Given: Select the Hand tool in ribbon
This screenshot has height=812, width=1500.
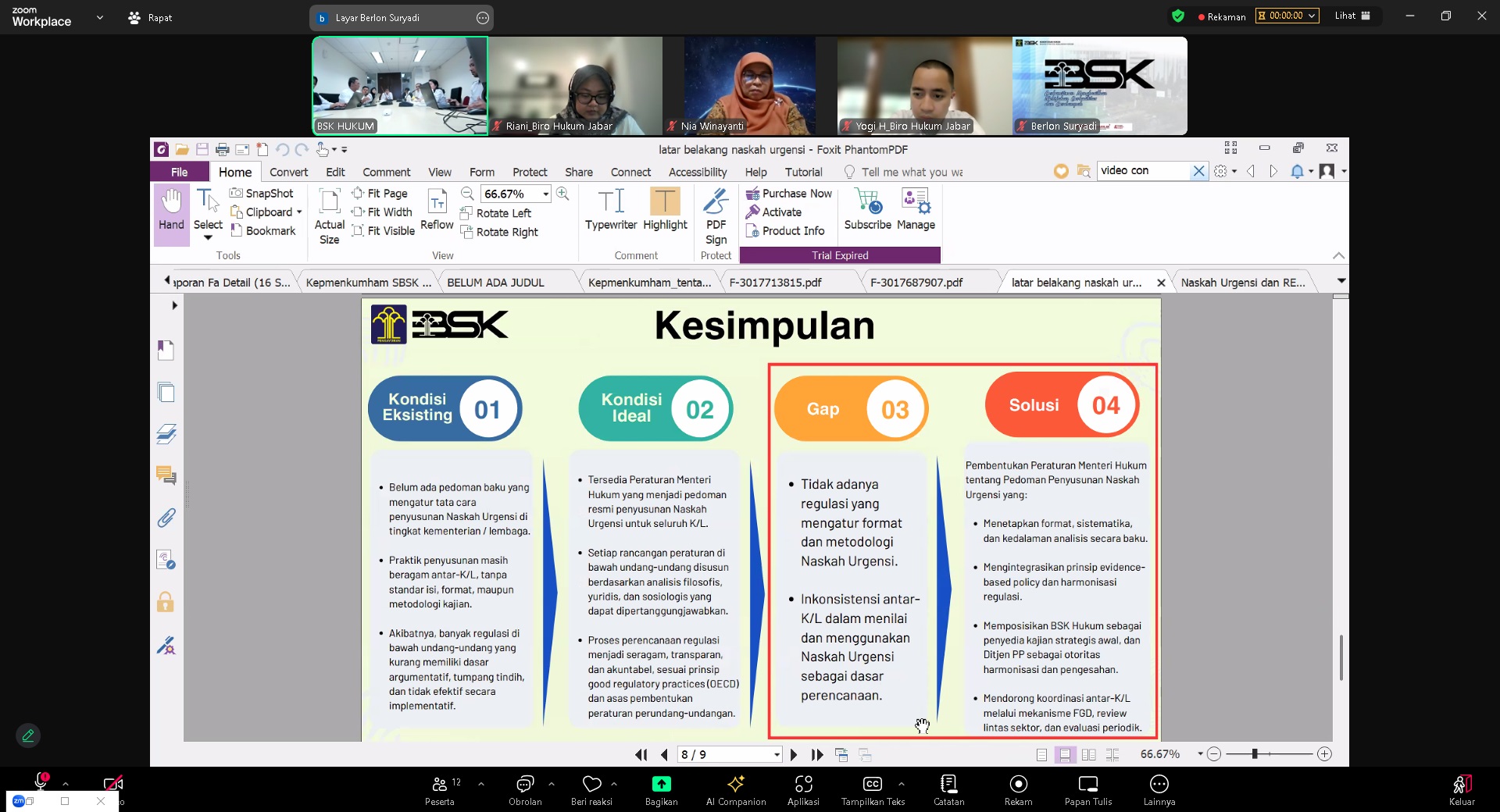Looking at the screenshot, I should tap(171, 211).
